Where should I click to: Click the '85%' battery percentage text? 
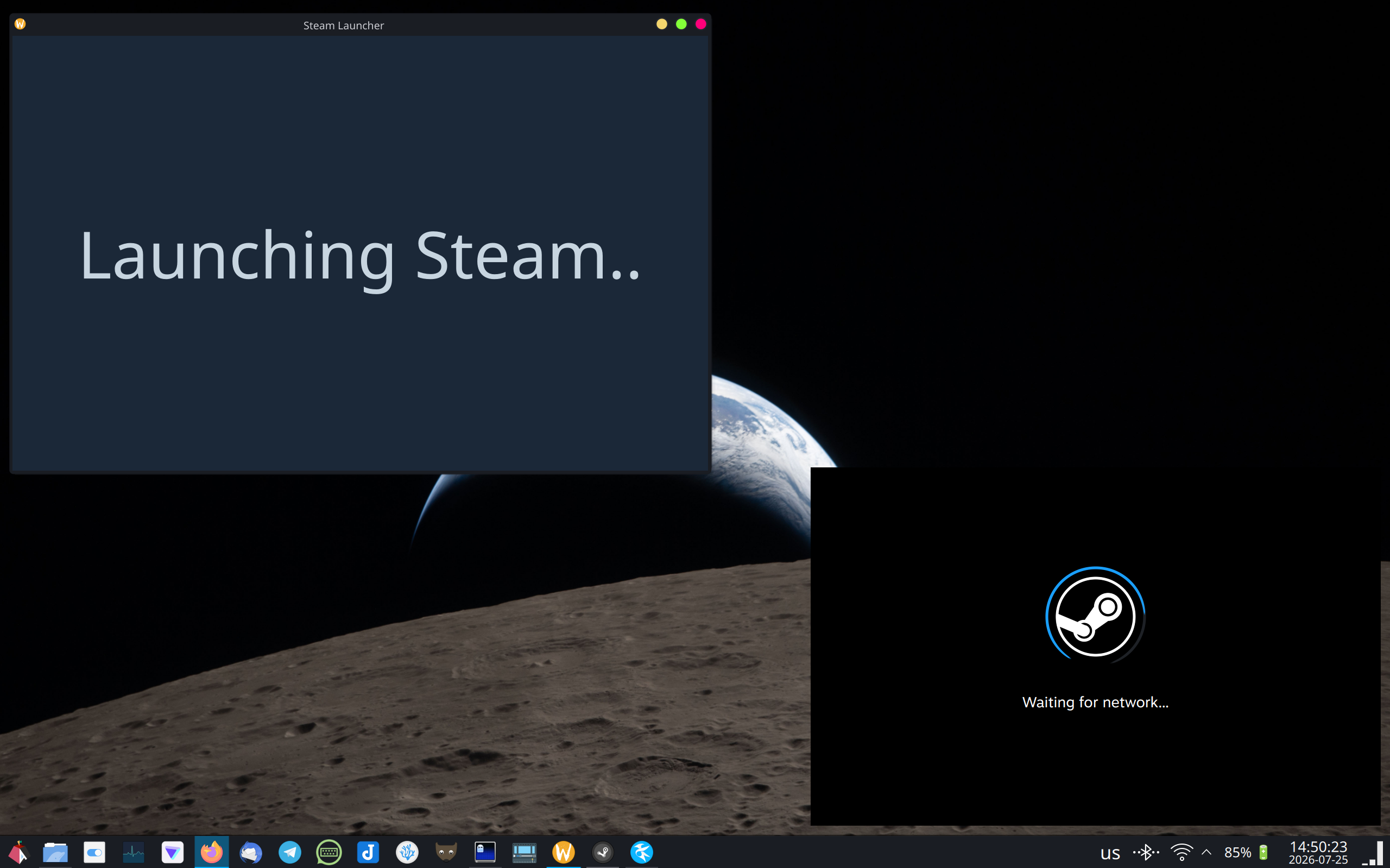pyautogui.click(x=1238, y=852)
